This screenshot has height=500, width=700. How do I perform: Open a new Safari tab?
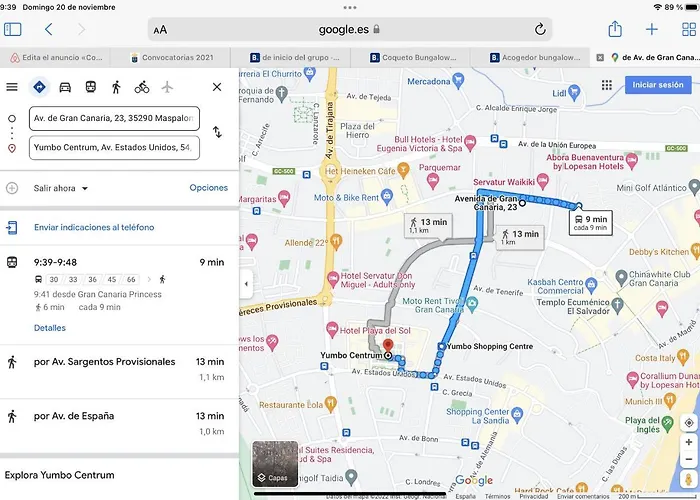tap(652, 29)
